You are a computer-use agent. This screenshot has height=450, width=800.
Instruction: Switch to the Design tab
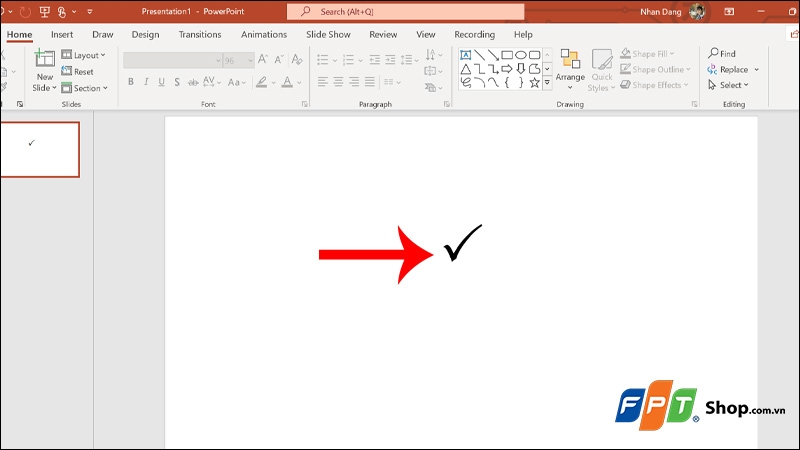pyautogui.click(x=145, y=34)
